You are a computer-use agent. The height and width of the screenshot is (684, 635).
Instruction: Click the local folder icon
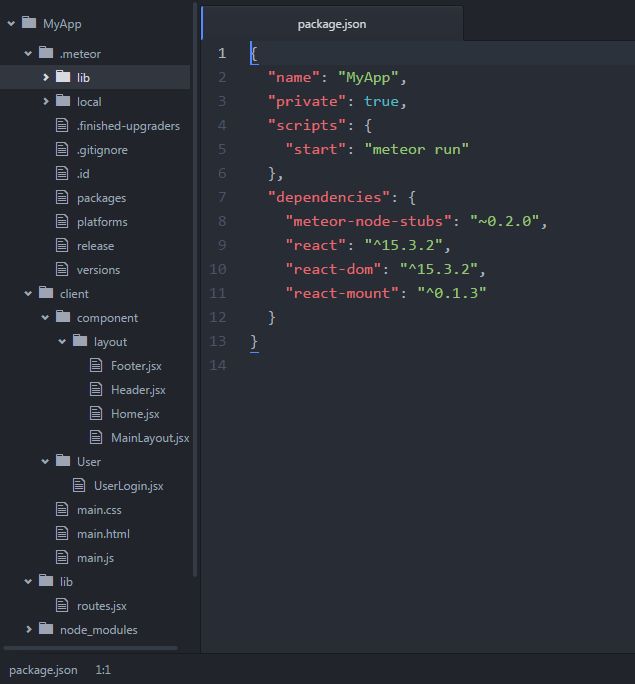63,100
